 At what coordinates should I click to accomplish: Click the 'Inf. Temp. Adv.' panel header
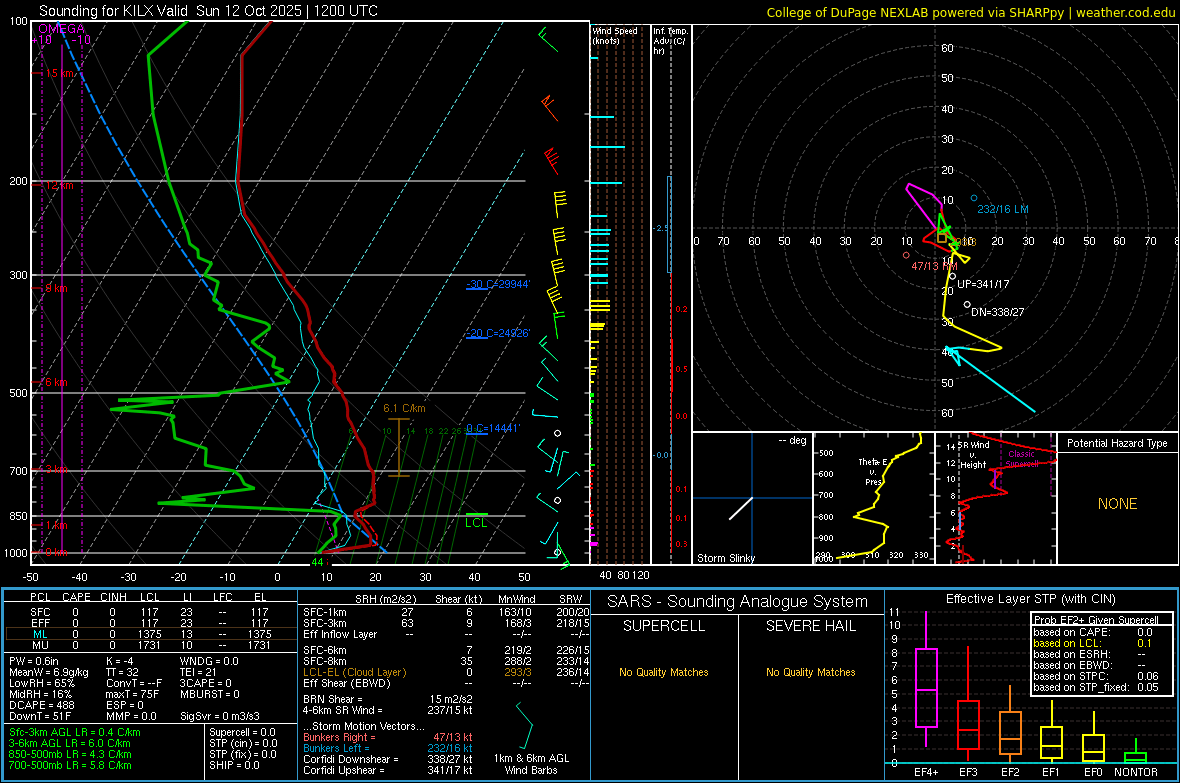670,41
